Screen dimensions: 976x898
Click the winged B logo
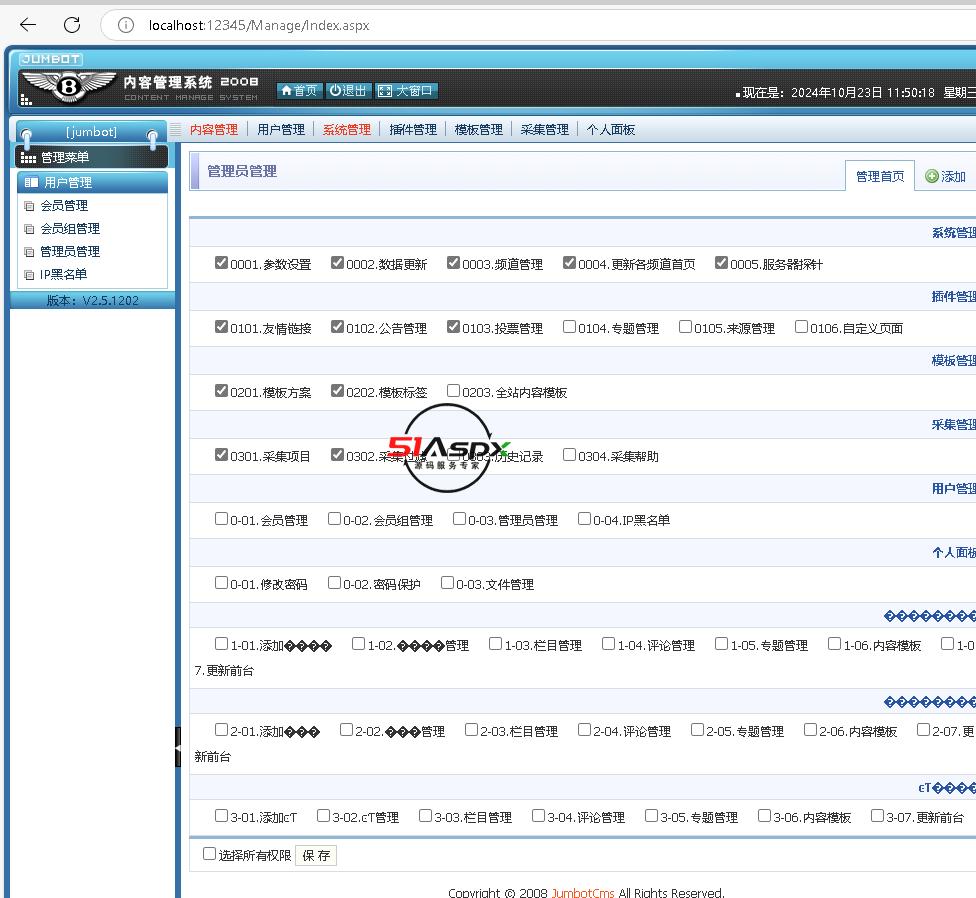[69, 87]
